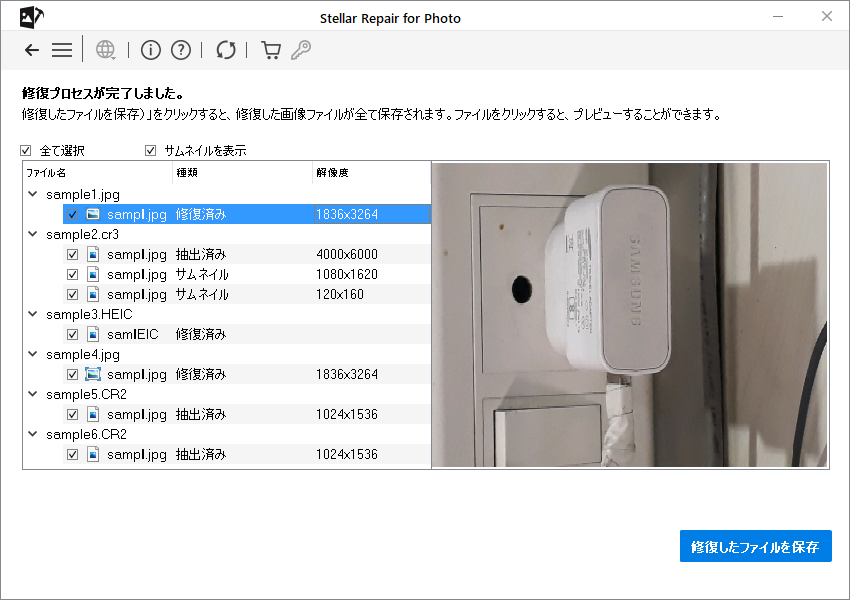Click image icon under sample4.jpg
The height and width of the screenshot is (600, 850).
(x=93, y=374)
